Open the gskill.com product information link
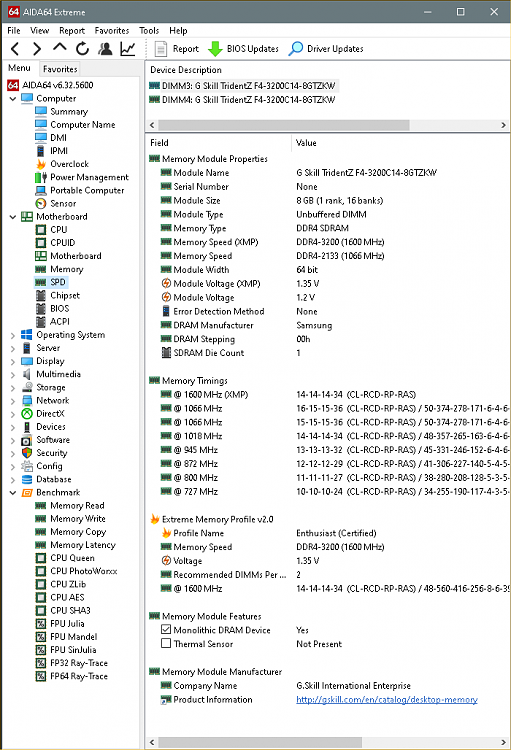 tap(387, 699)
